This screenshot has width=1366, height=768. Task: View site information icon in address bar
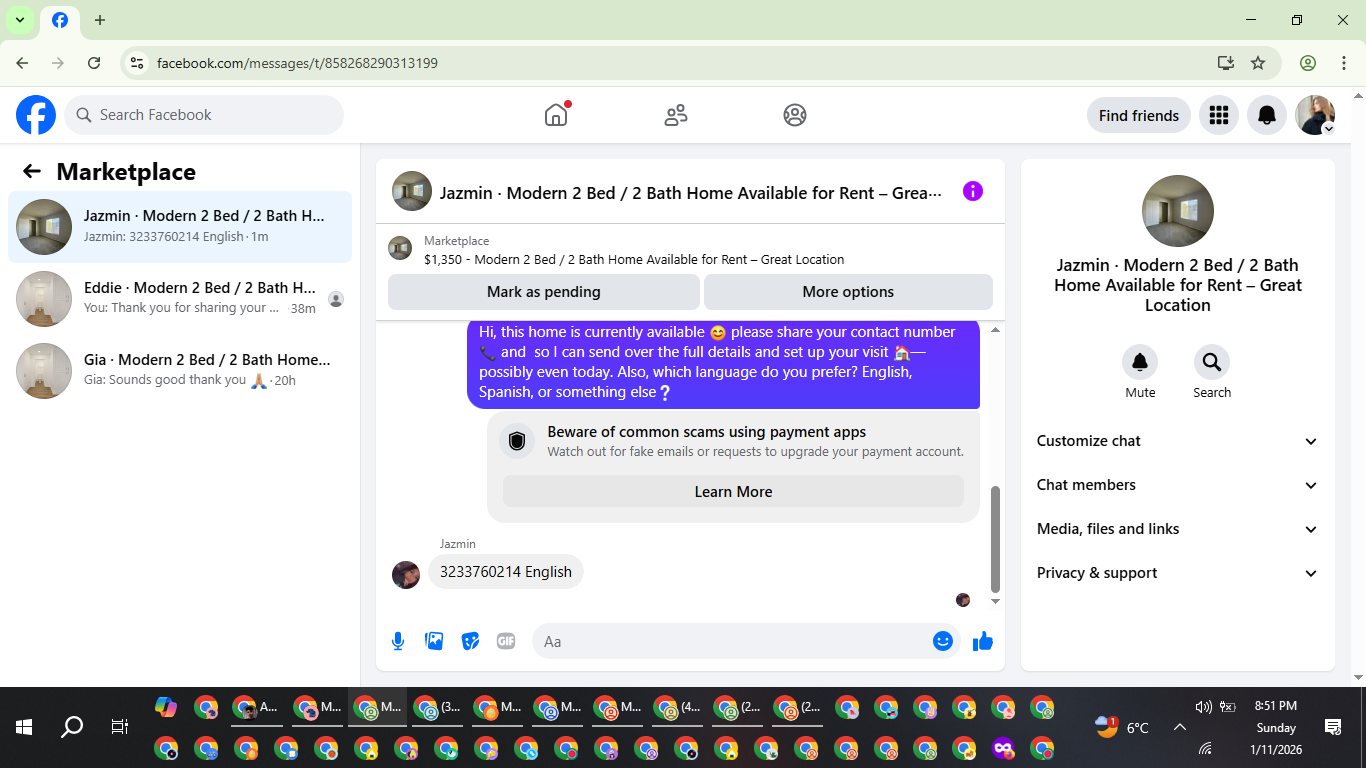pyautogui.click(x=137, y=63)
